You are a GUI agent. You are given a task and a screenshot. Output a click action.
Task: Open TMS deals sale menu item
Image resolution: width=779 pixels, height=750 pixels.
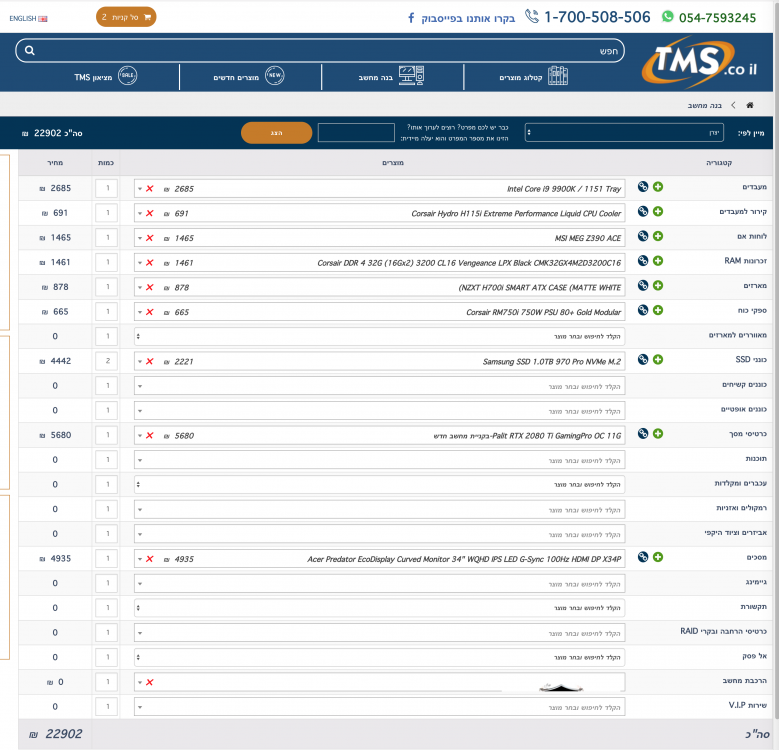point(105,76)
